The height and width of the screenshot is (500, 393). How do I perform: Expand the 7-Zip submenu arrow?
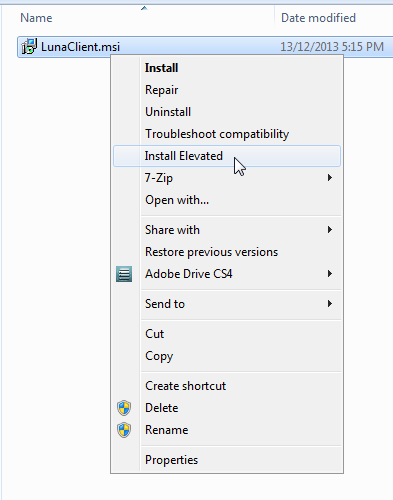[330, 178]
